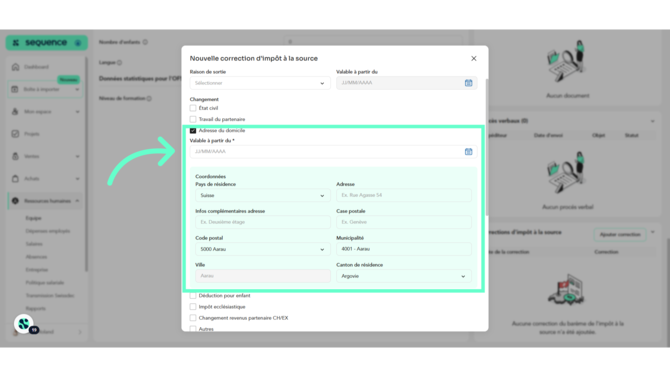Expand the Mon espace chevron

click(x=77, y=112)
